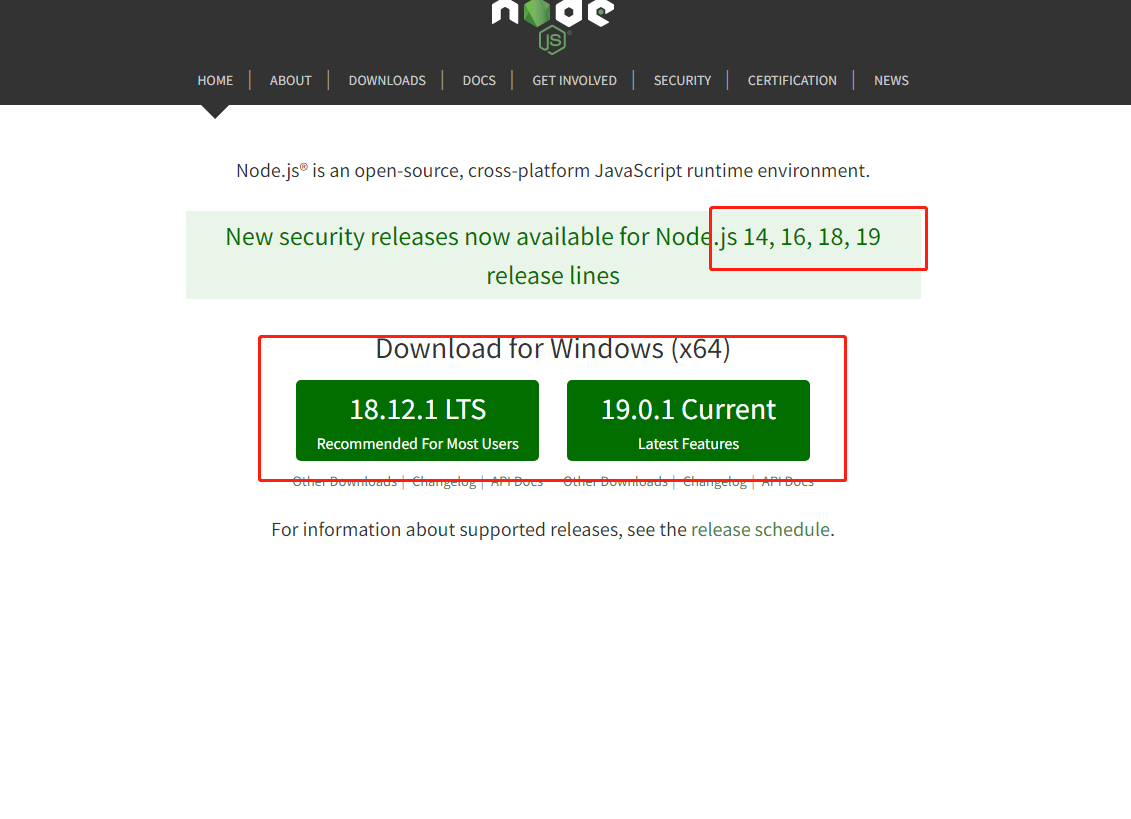
Task: Open API Docs under 18.12.1 LTS
Action: tap(516, 481)
